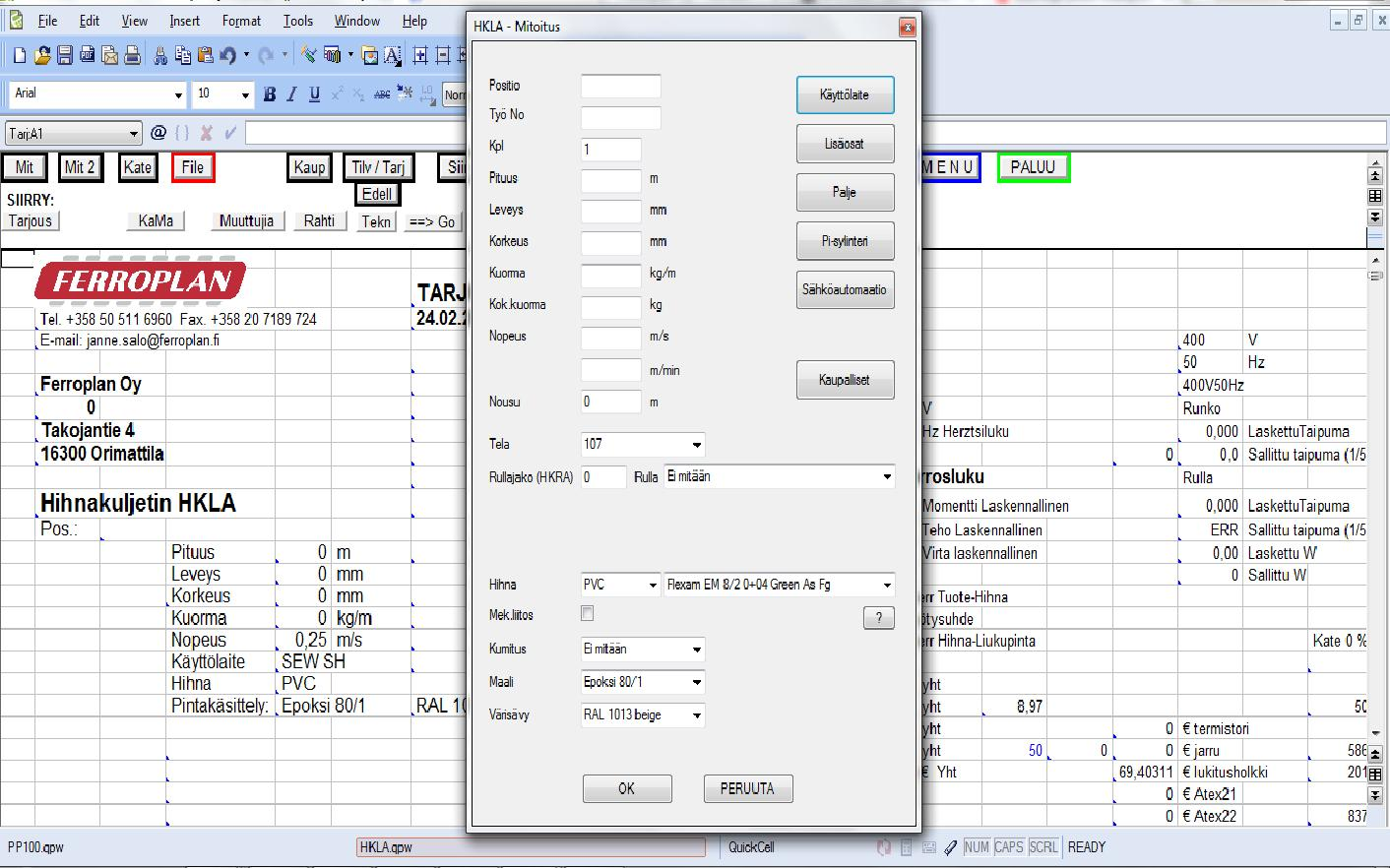Open the Tools menu
The image size is (1390, 868).
click(x=298, y=20)
